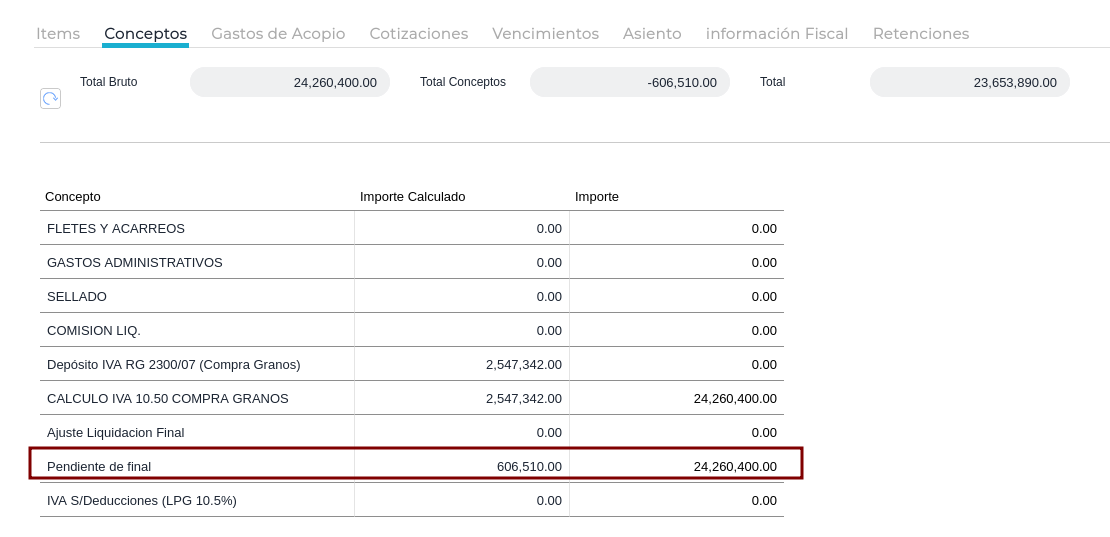Open the Gastos de Acopio tab
Viewport: 1110px width, 537px height.
coord(278,33)
